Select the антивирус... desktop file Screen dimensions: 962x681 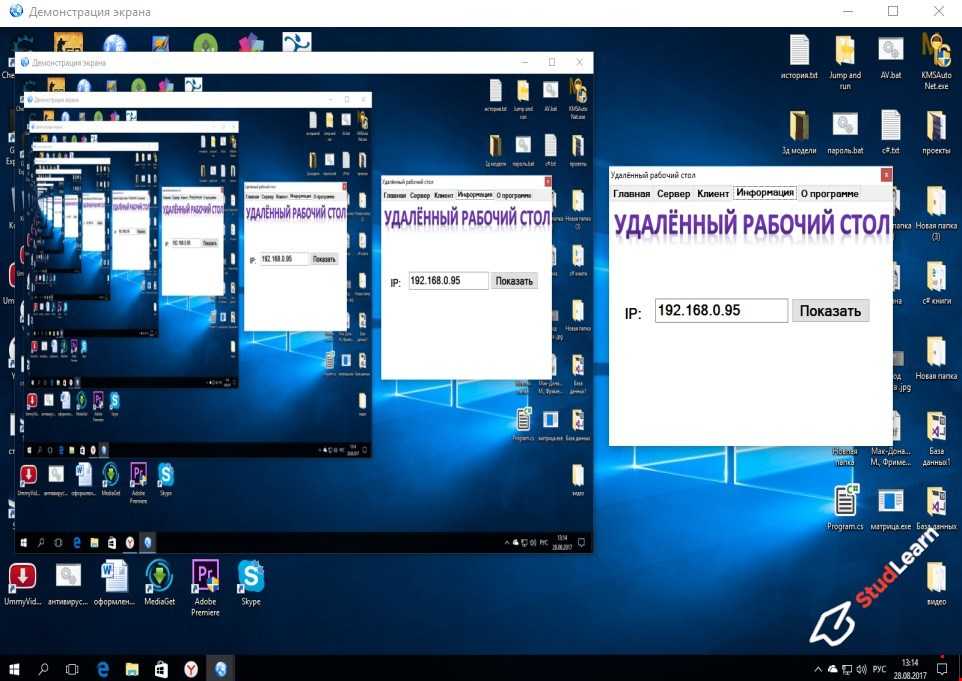[x=68, y=584]
